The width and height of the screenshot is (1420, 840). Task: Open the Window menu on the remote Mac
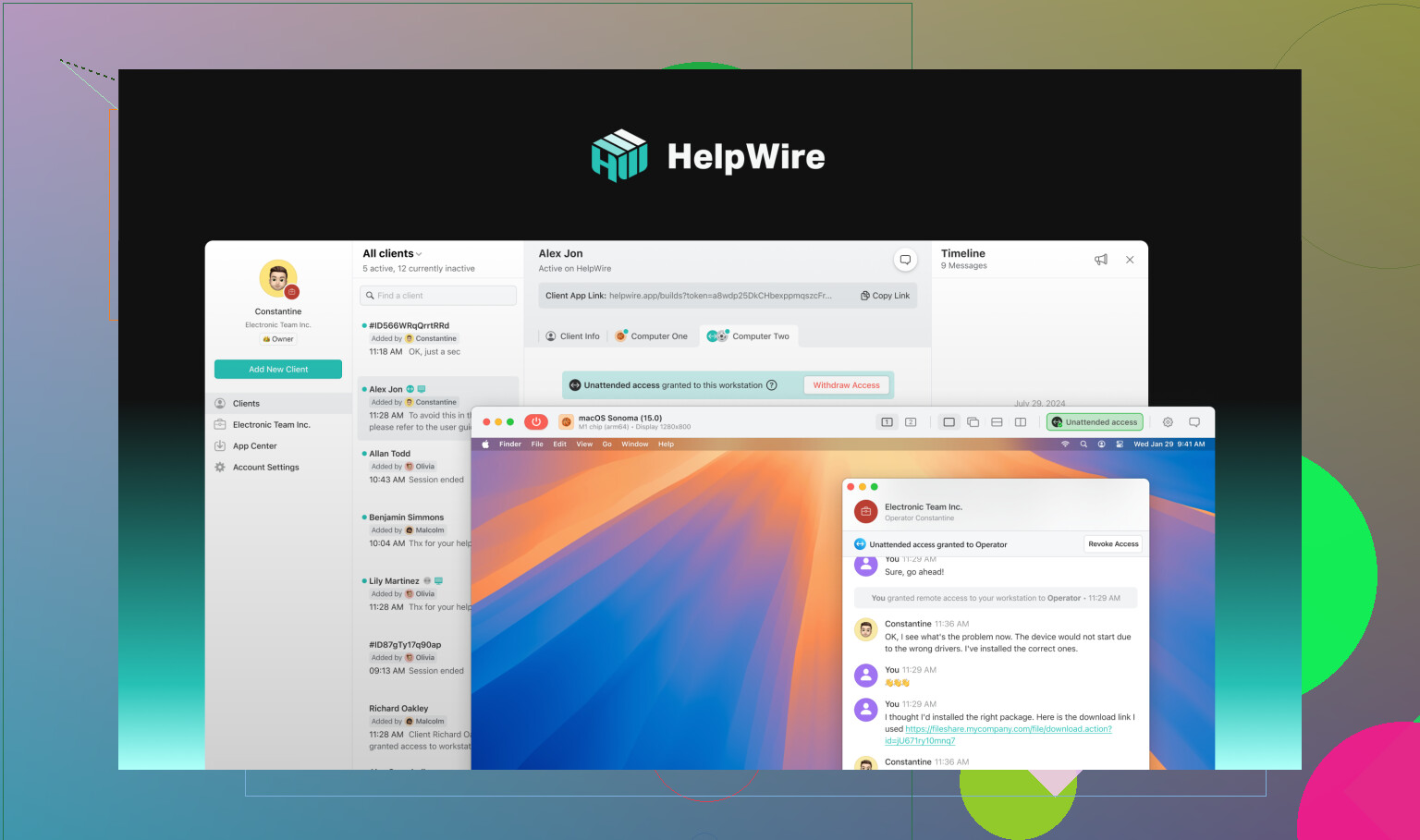(635, 444)
